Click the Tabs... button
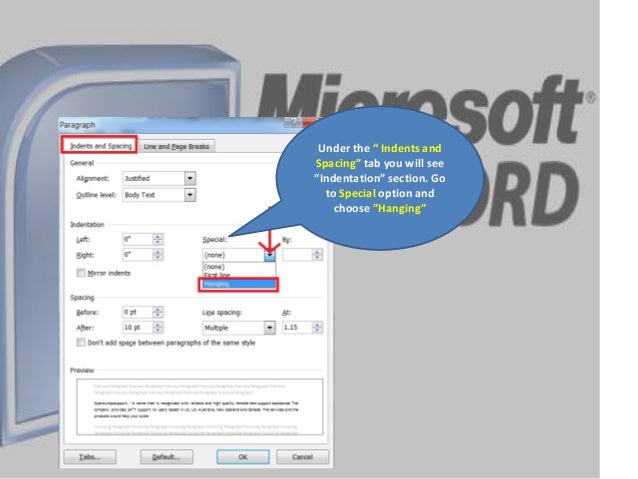 click(x=90, y=457)
